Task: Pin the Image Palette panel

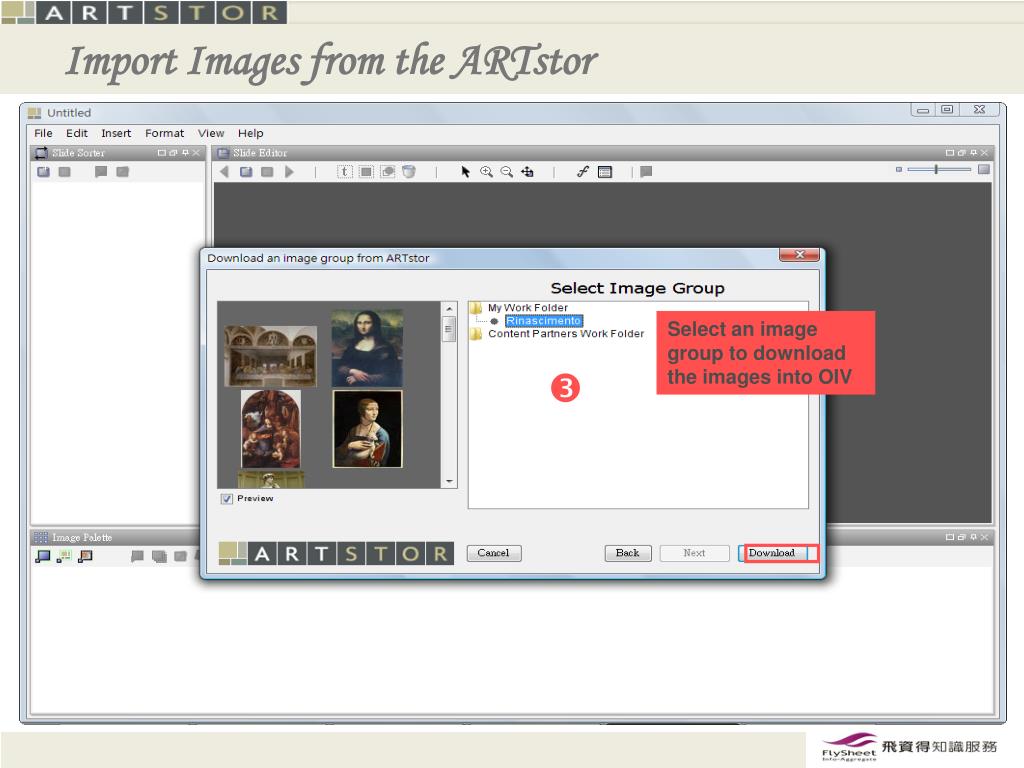Action: (x=974, y=537)
